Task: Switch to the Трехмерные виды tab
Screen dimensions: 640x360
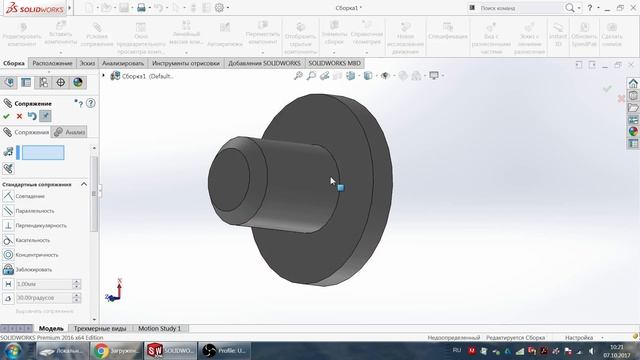Action: 100,328
